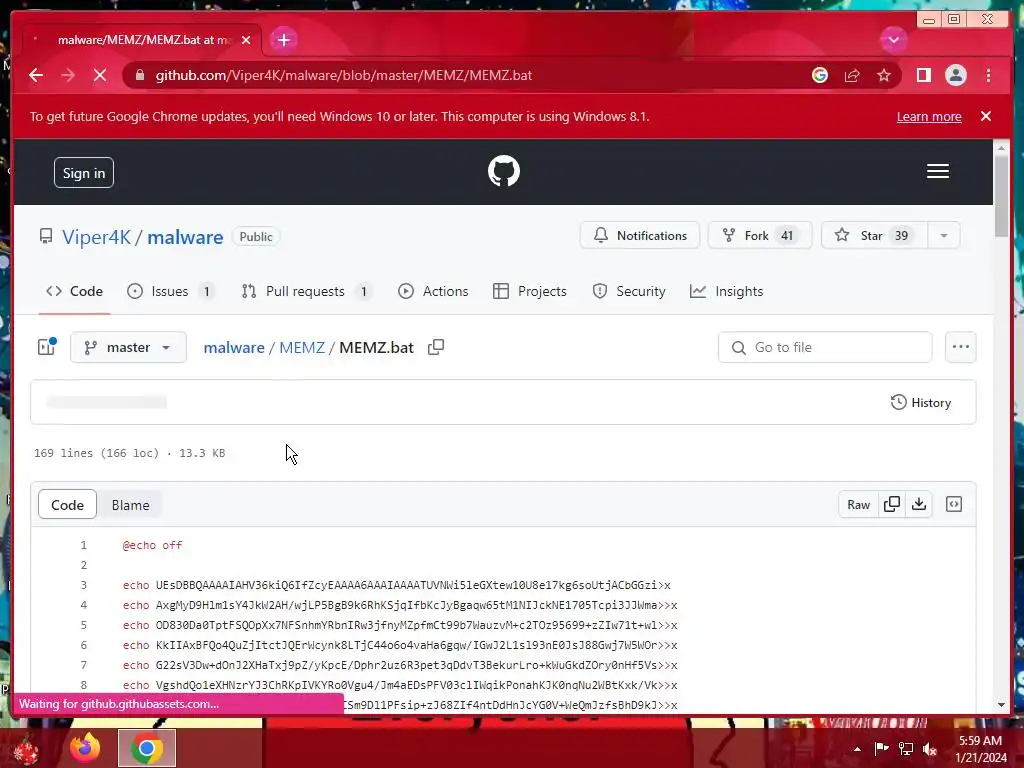
Task: Fork the repository
Action: (x=760, y=235)
